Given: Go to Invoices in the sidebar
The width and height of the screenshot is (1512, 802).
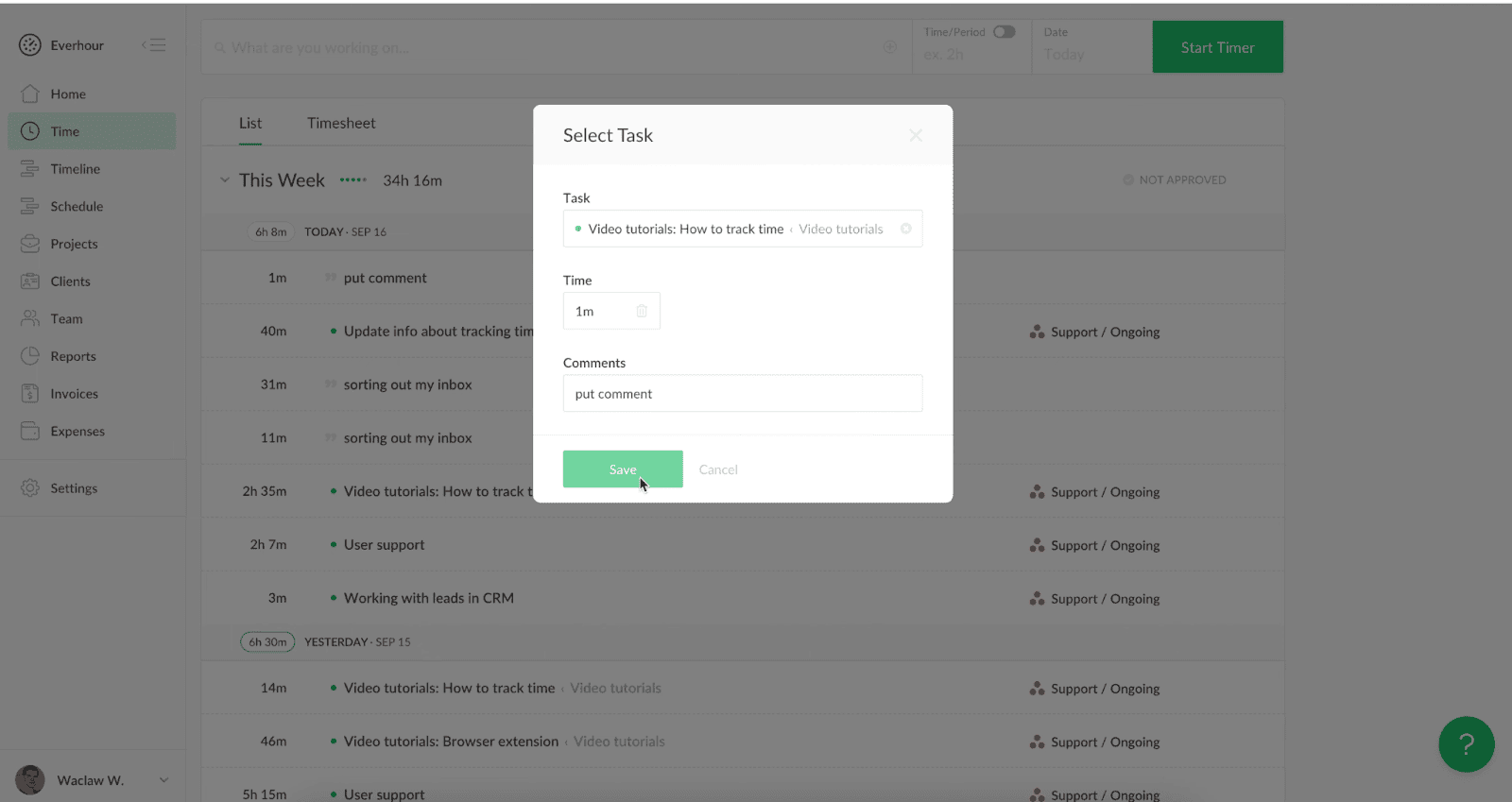Looking at the screenshot, I should coord(74,394).
